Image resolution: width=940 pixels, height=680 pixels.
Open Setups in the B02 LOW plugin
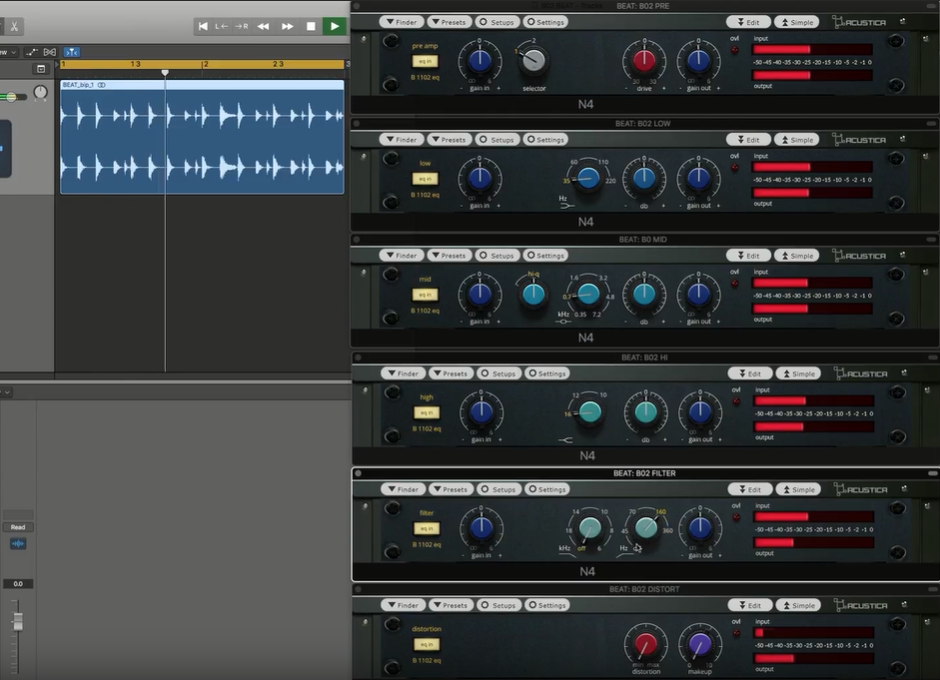pyautogui.click(x=496, y=140)
